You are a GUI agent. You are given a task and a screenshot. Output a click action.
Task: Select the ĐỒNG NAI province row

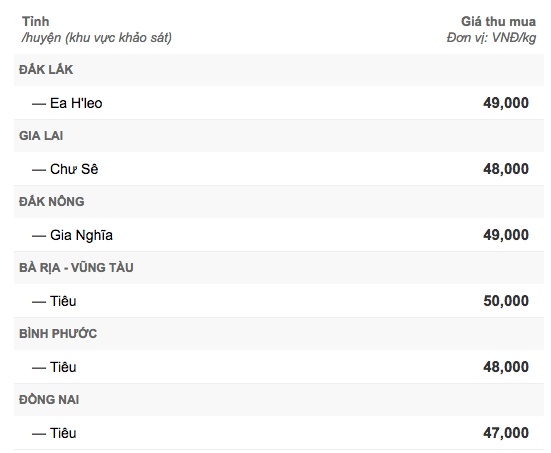[x=279, y=400]
